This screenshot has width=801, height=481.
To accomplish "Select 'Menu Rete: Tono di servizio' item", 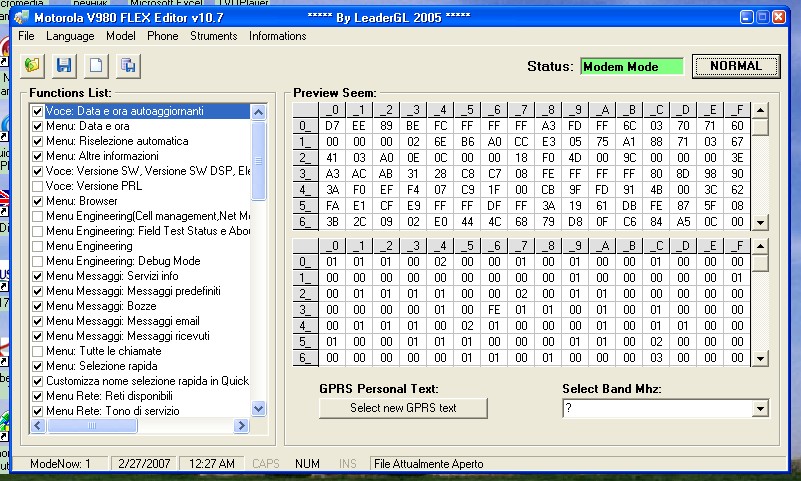I will click(x=113, y=411).
